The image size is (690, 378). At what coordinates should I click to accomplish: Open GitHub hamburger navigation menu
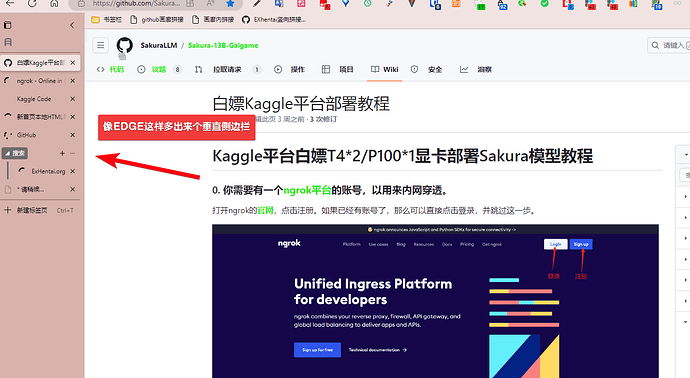click(101, 45)
